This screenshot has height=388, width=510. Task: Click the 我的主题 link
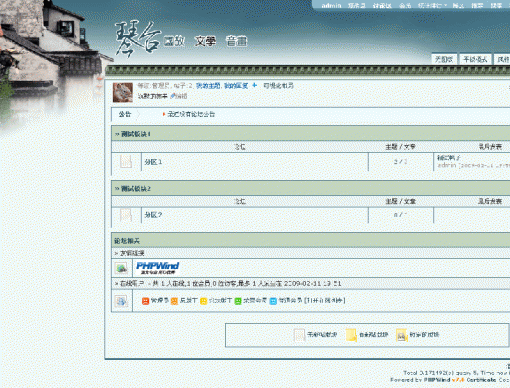point(208,86)
